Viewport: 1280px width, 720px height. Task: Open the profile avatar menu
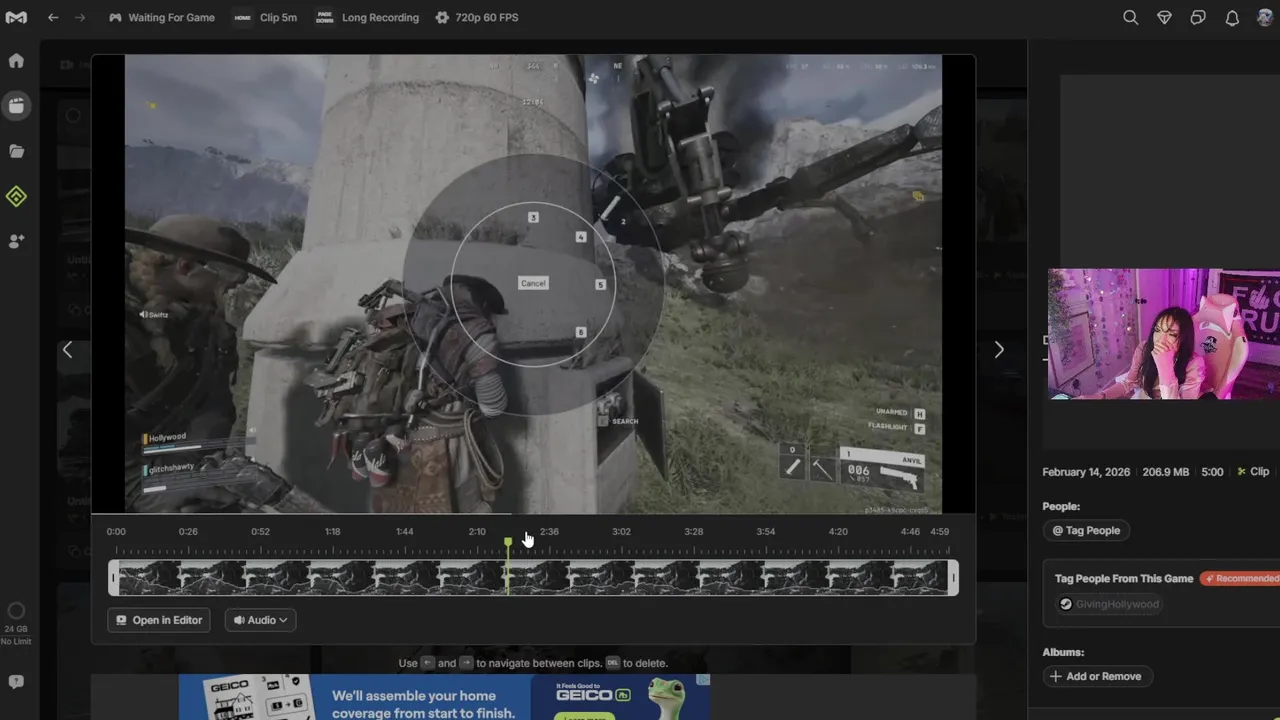pyautogui.click(x=1265, y=17)
